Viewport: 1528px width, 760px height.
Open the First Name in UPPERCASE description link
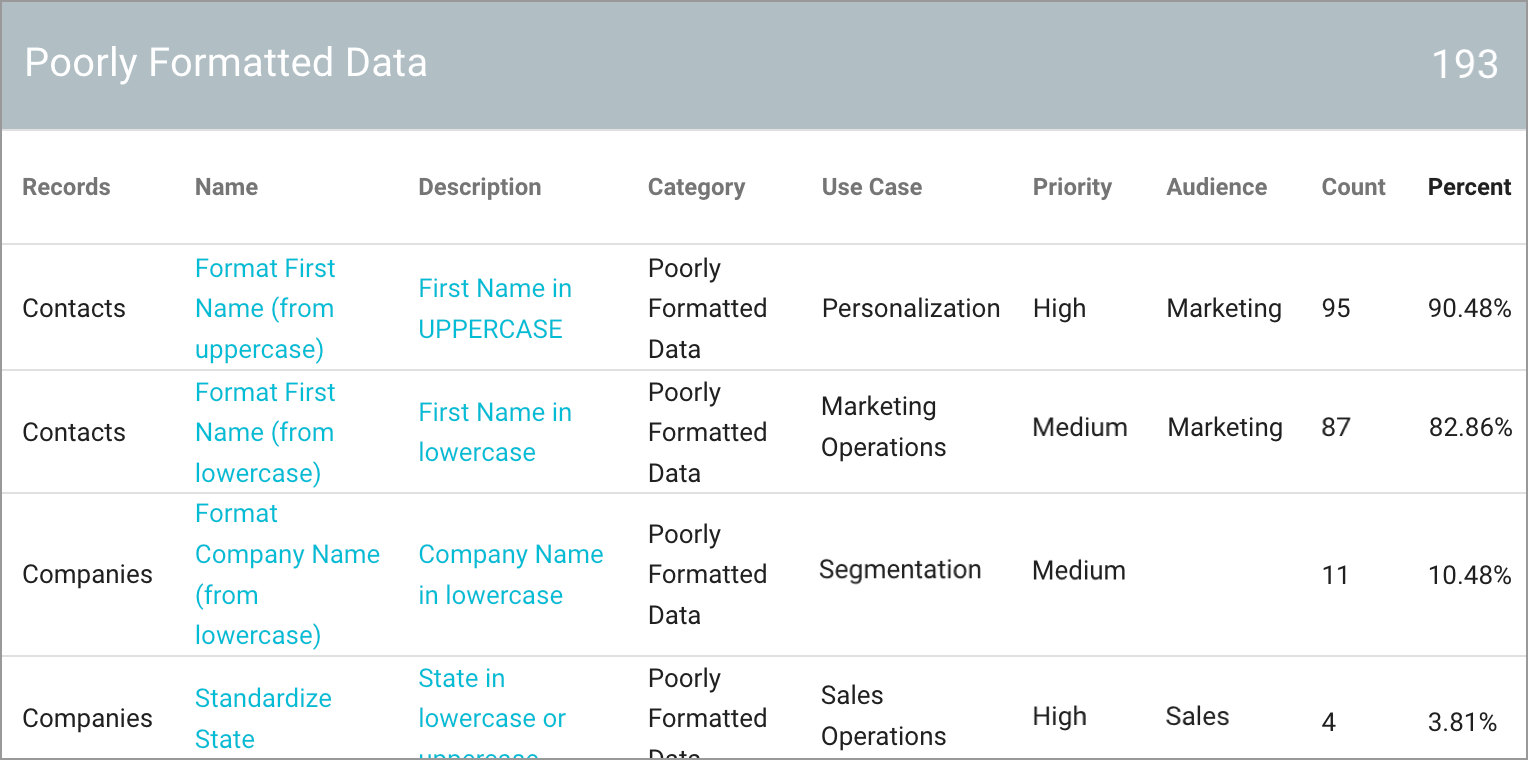coord(495,308)
